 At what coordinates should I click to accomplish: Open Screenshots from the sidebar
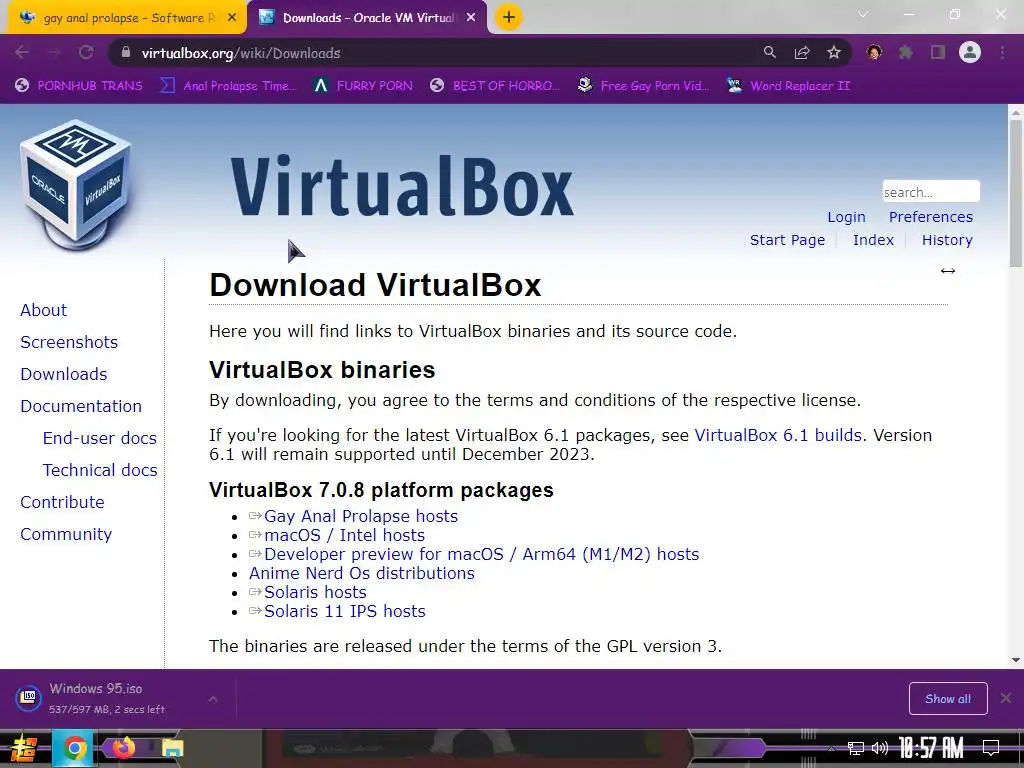(69, 342)
